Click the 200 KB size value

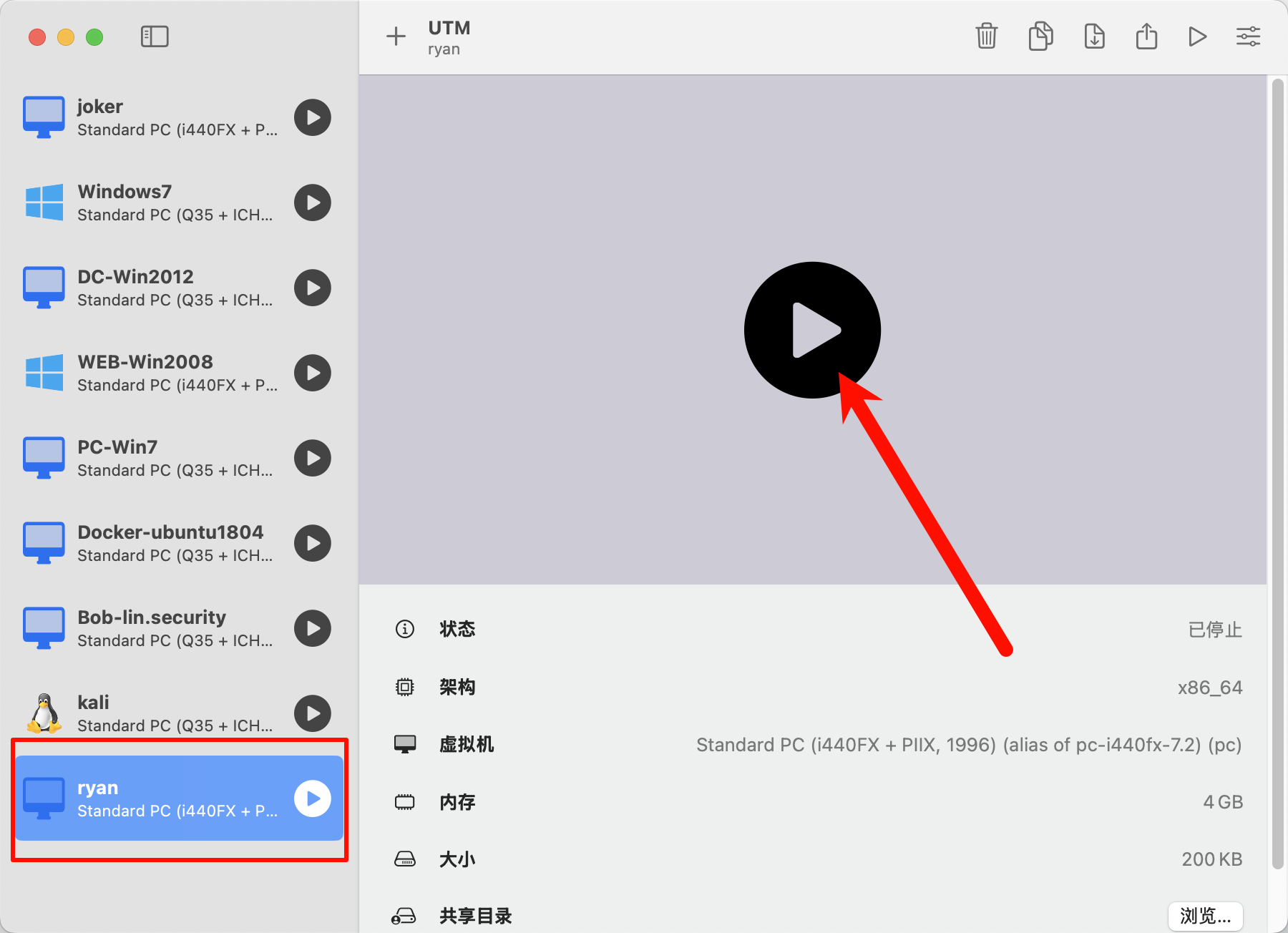[x=1212, y=859]
